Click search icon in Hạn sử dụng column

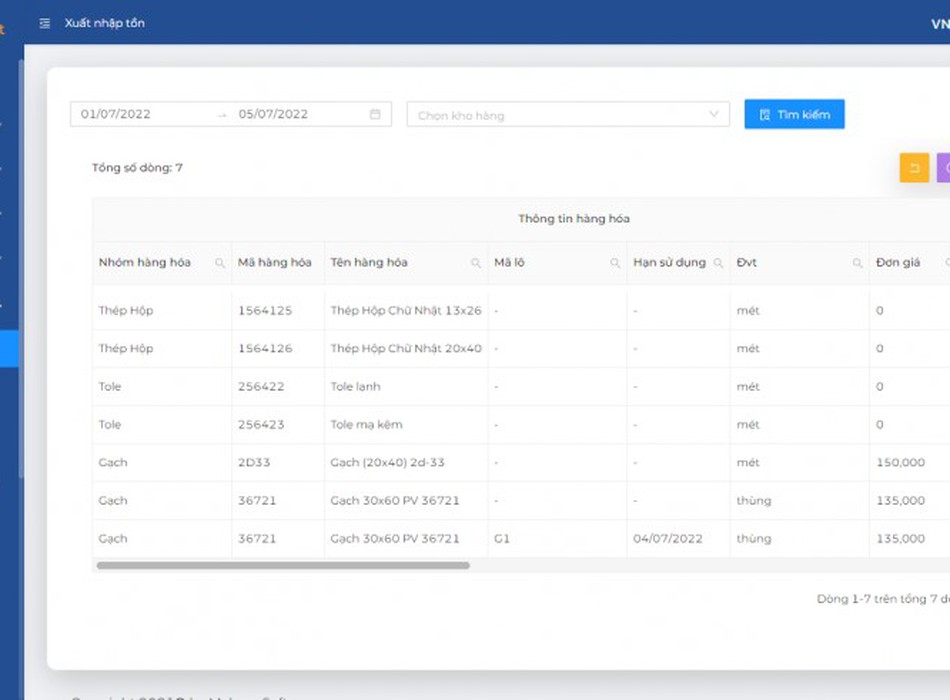pos(718,262)
